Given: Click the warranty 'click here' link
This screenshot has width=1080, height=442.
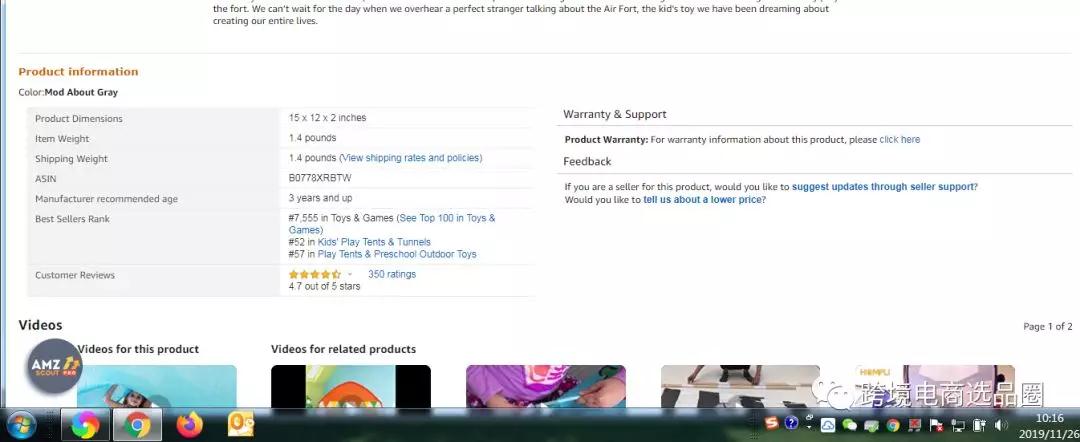Looking at the screenshot, I should [899, 140].
